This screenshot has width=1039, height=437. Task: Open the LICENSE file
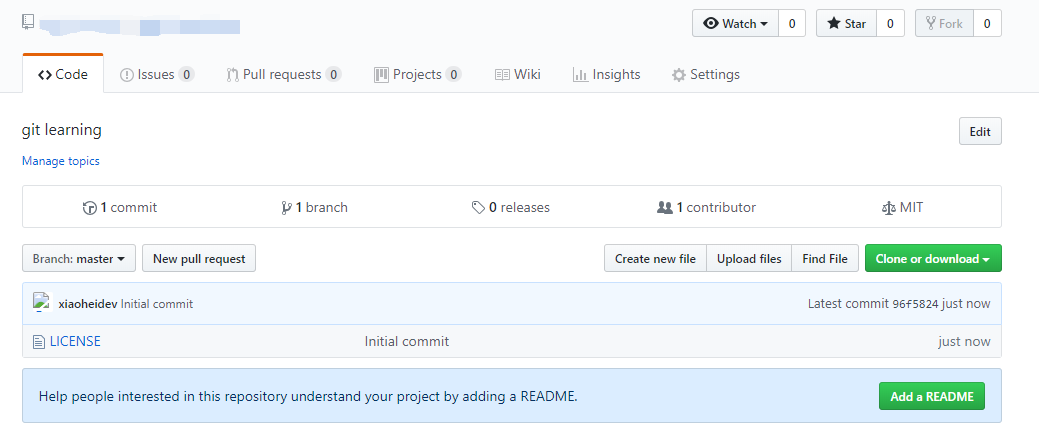click(x=76, y=342)
